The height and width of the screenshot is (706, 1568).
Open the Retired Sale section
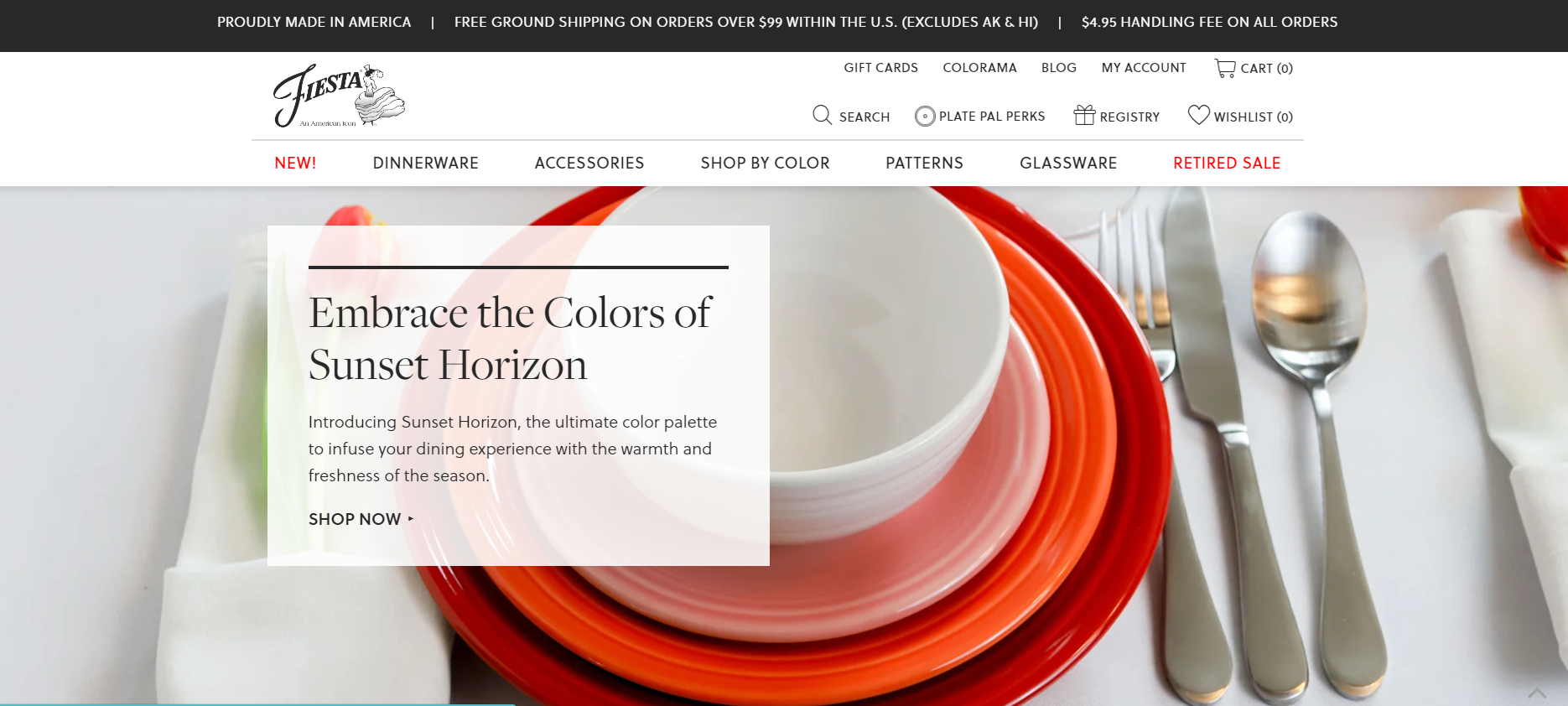(x=1227, y=163)
